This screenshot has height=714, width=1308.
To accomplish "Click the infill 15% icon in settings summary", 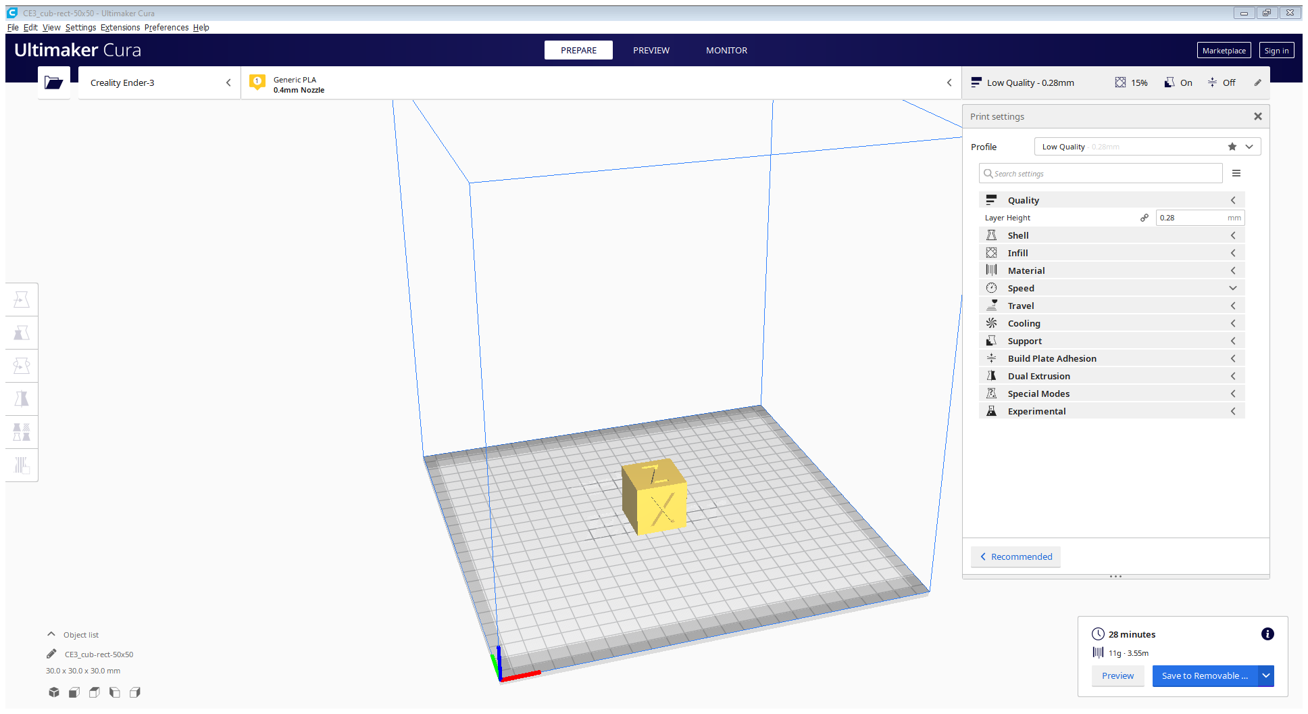I will click(x=1120, y=83).
